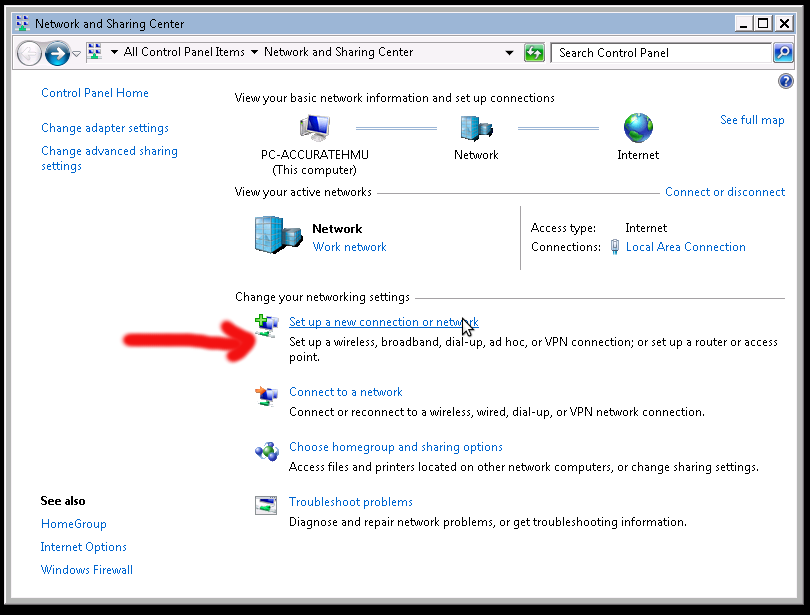This screenshot has width=810, height=615.
Task: Click the Troubleshoot problems icon
Action: point(266,506)
